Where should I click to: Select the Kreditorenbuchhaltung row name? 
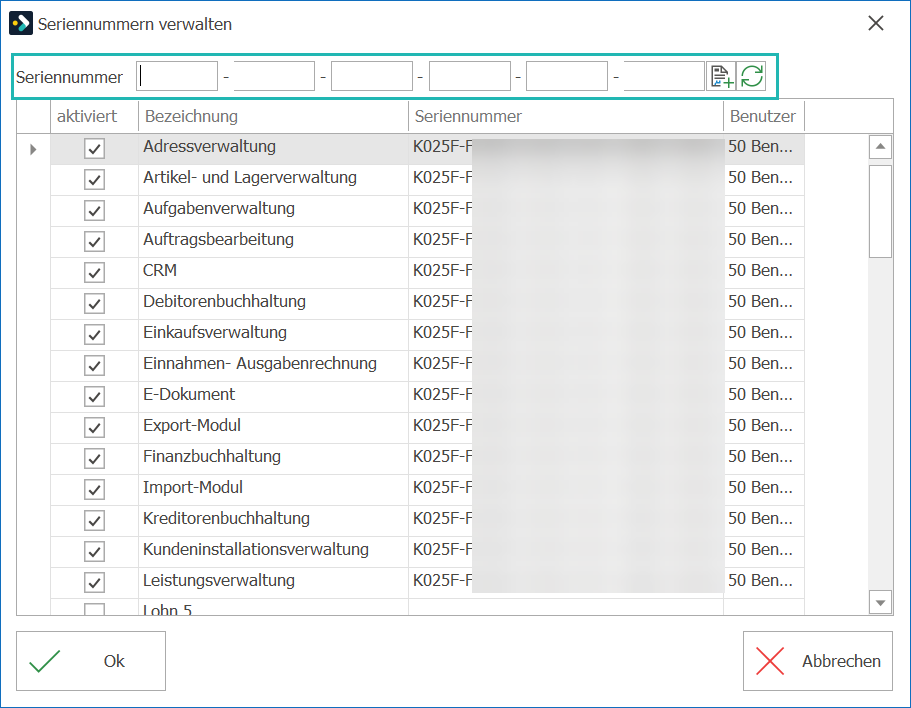[226, 518]
